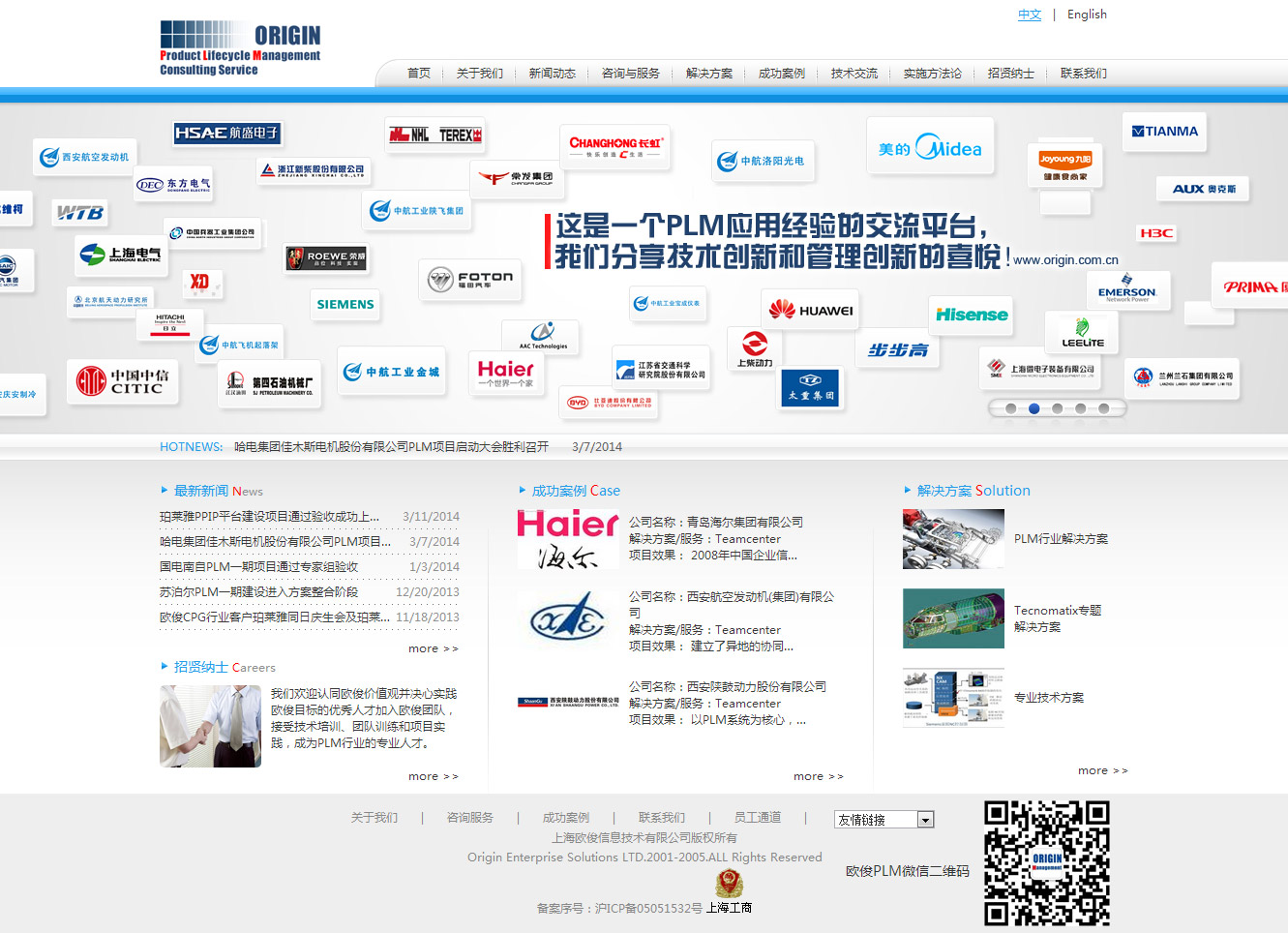Viewport: 1288px width, 933px height.
Task: Click the CITIC logo card
Action: pos(123,380)
